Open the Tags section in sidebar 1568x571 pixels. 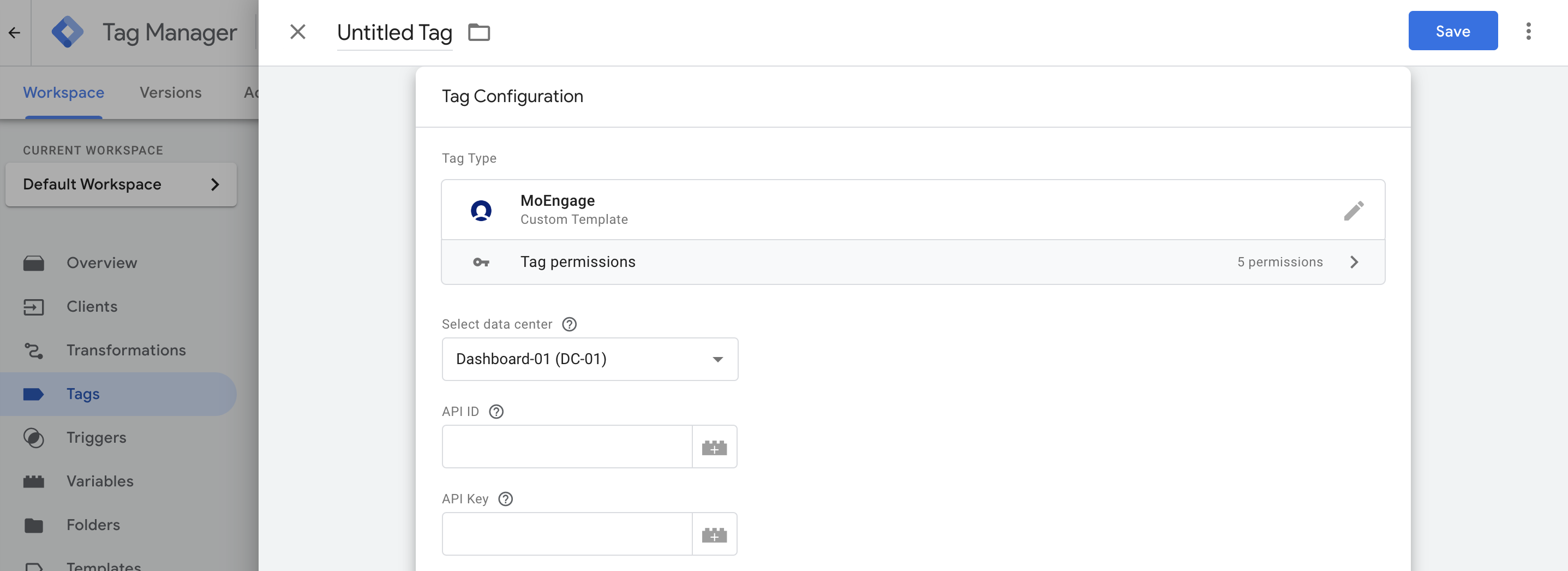pos(82,393)
